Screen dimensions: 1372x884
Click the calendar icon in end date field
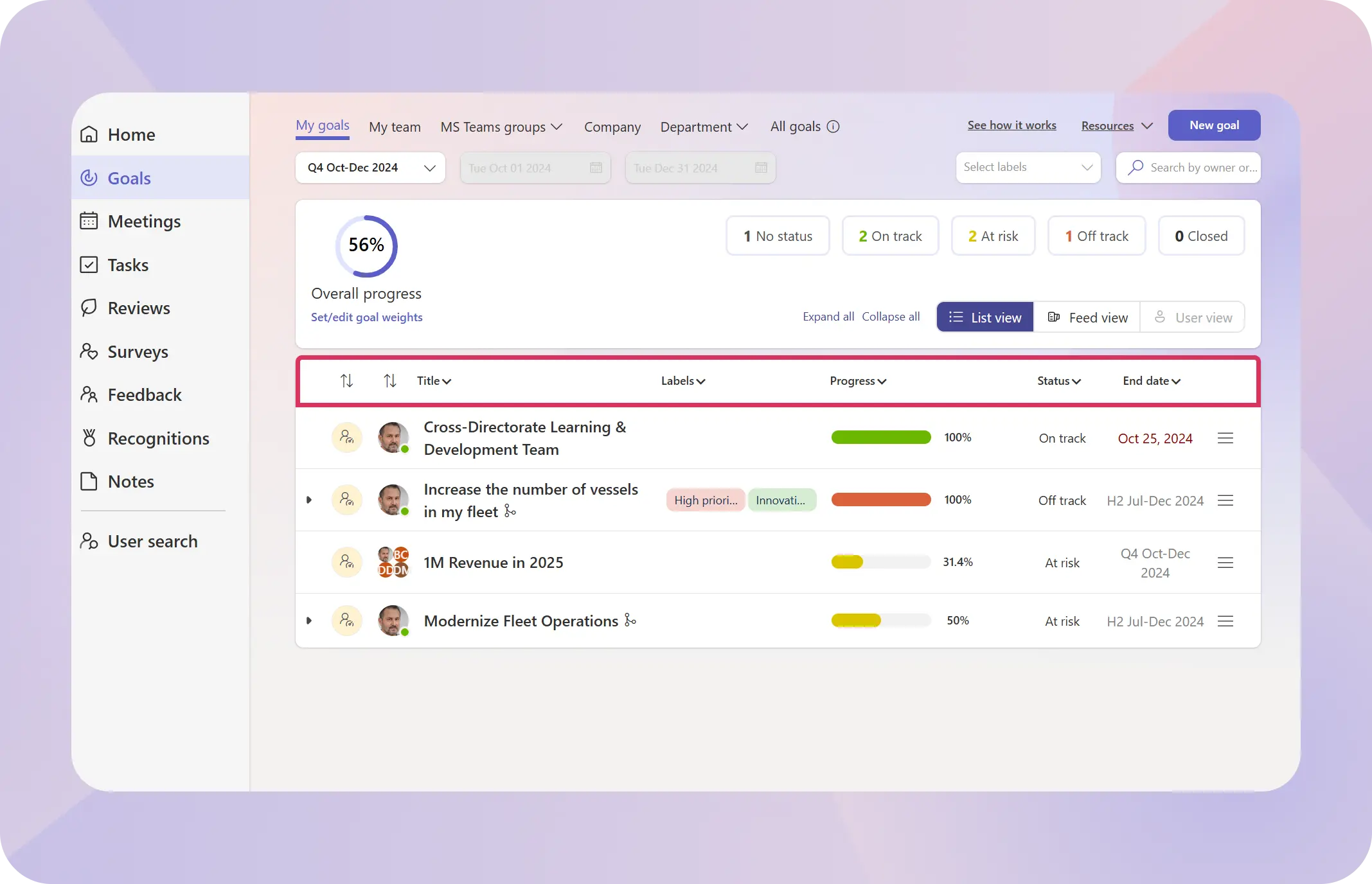(761, 168)
